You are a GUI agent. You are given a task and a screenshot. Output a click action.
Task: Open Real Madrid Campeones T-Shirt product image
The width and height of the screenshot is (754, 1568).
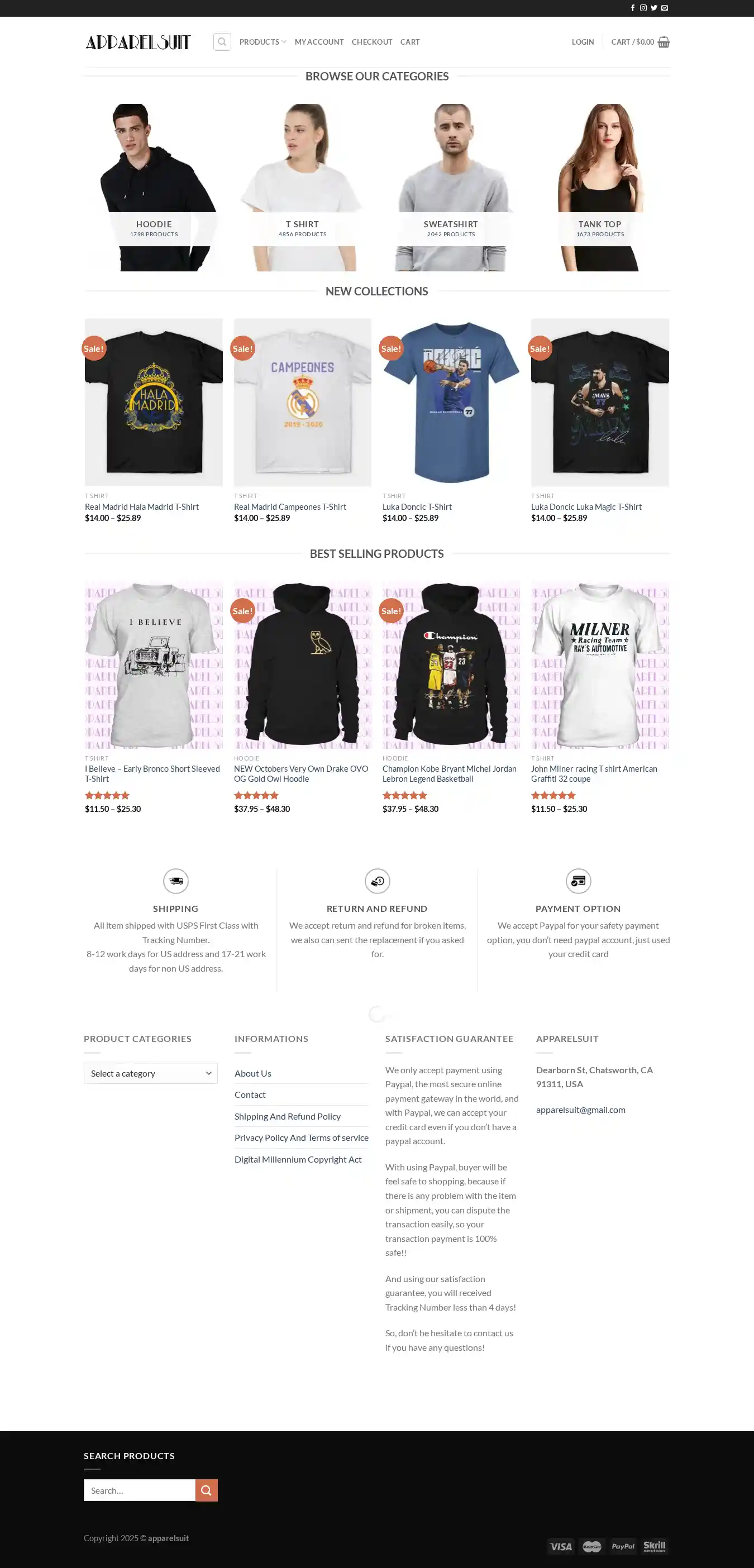(303, 403)
